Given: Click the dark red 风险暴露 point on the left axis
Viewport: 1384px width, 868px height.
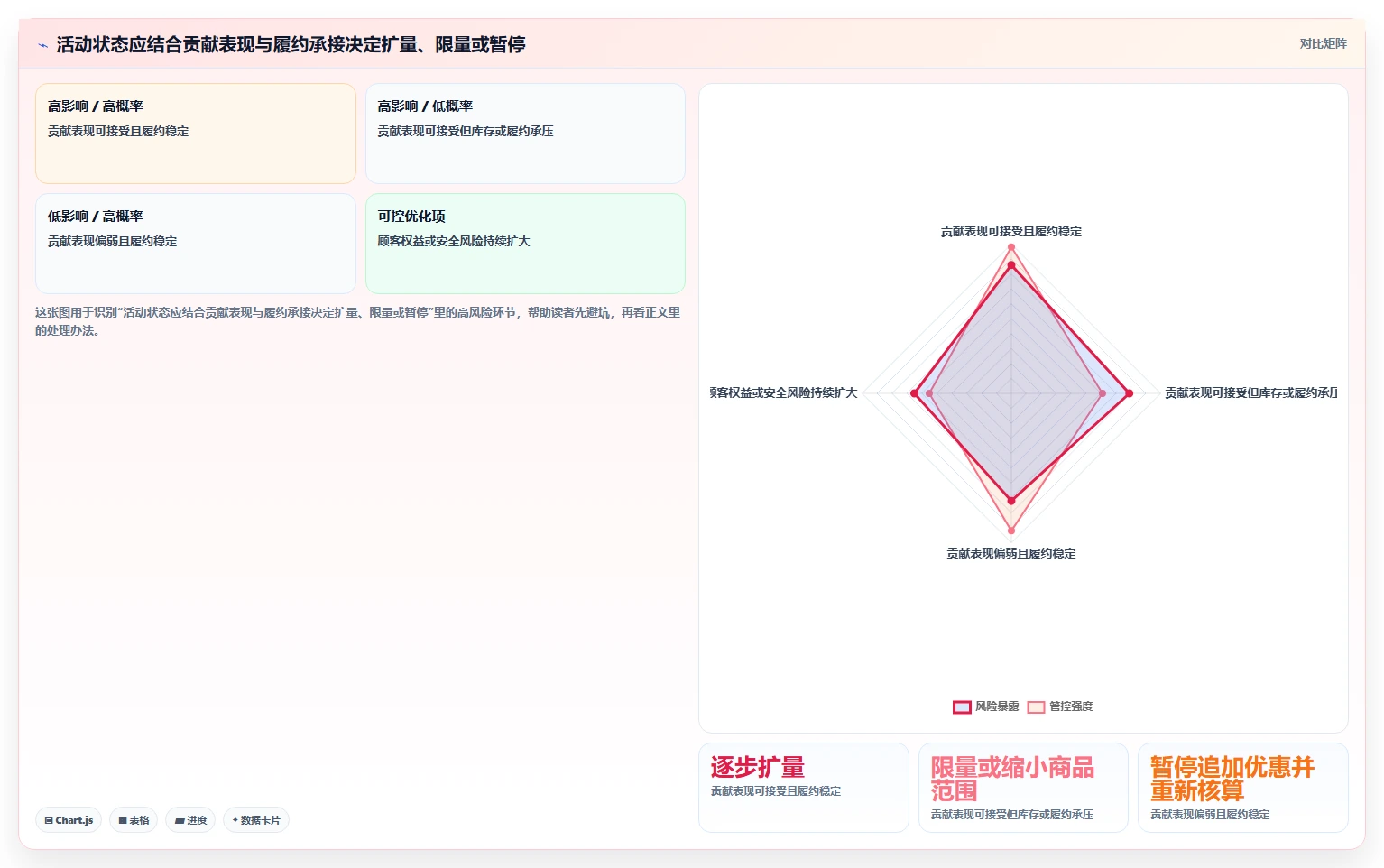Looking at the screenshot, I should click(x=915, y=393).
